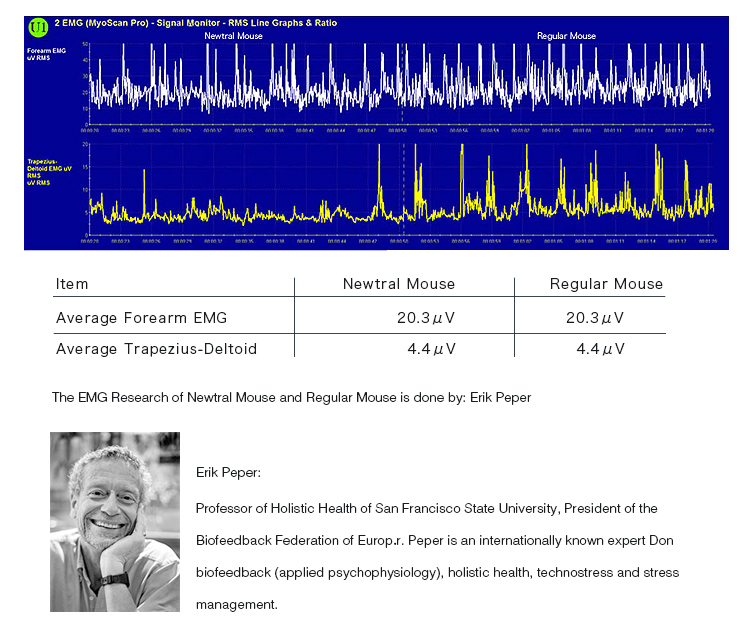Click the Regular Mouse label above the graph
The width and height of the screenshot is (750, 639).
566,36
